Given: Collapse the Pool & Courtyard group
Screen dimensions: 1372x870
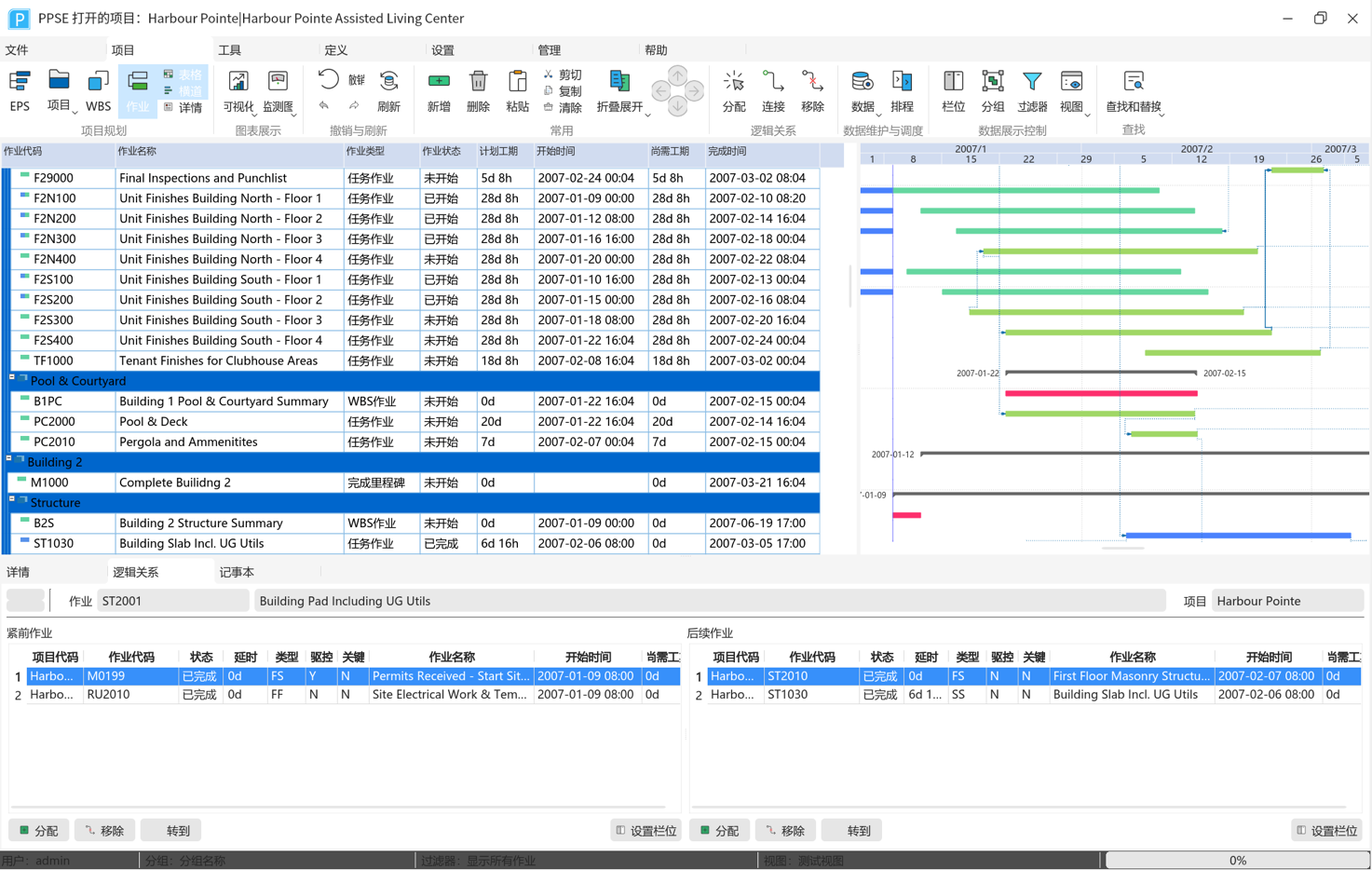Looking at the screenshot, I should (12, 377).
